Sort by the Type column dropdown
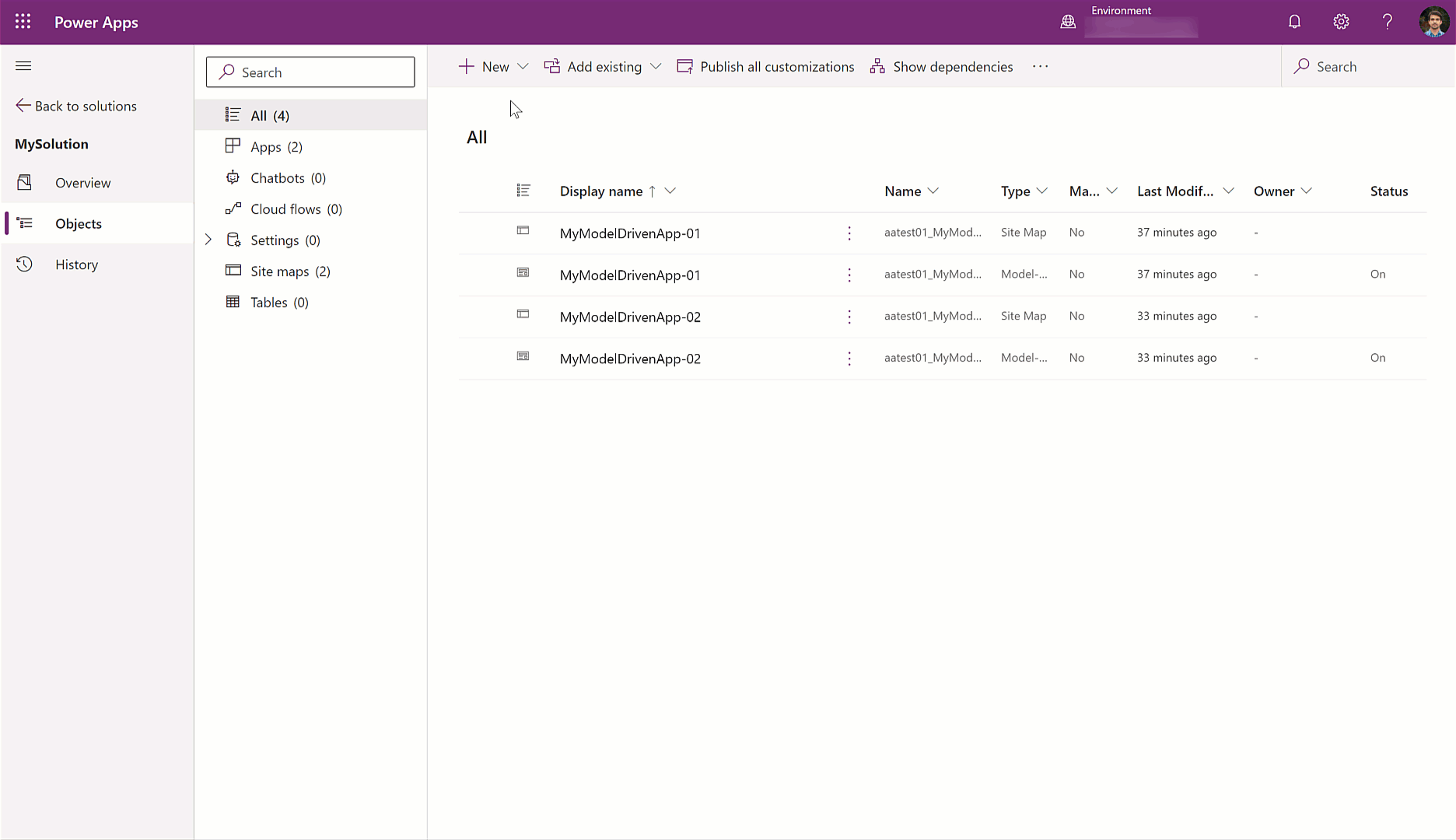Image resolution: width=1456 pixels, height=840 pixels. tap(1043, 191)
